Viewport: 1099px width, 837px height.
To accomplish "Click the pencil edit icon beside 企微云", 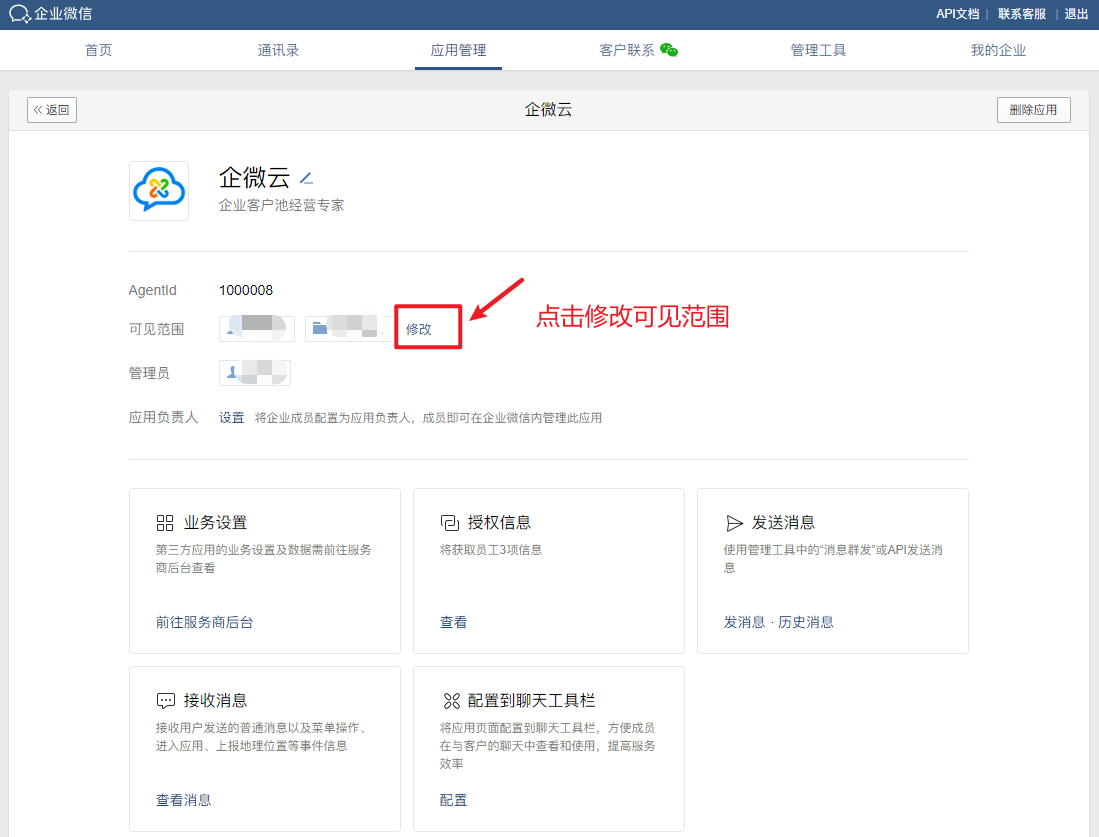I will point(307,179).
